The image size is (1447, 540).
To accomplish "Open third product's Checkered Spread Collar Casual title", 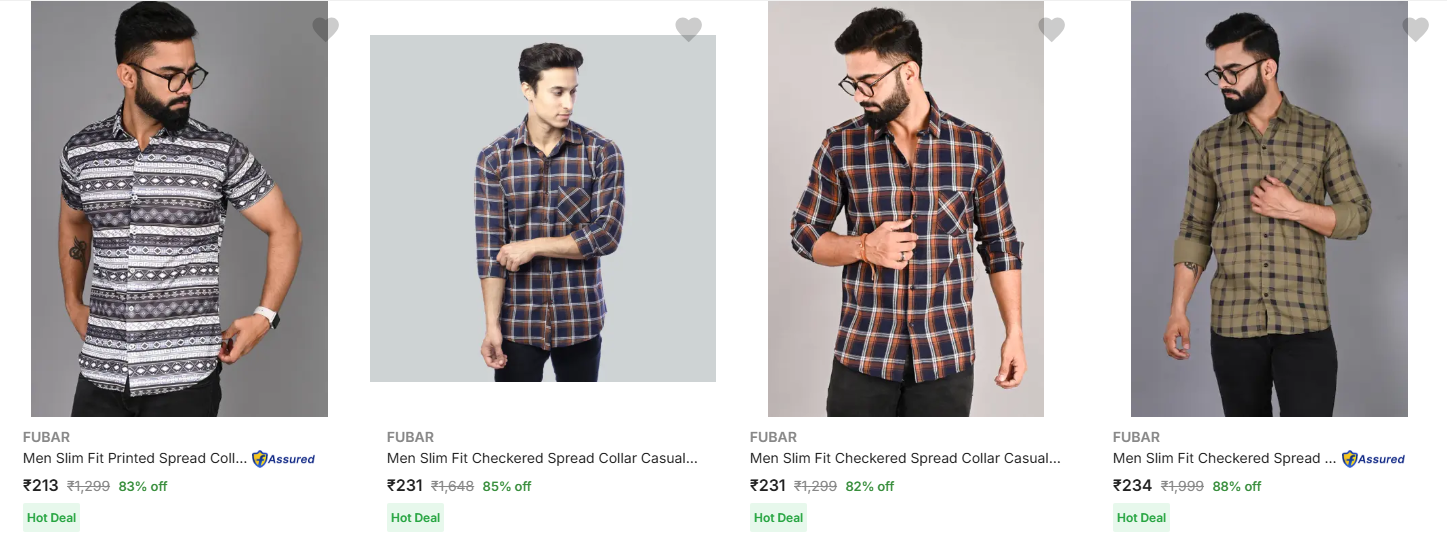I will coord(905,458).
